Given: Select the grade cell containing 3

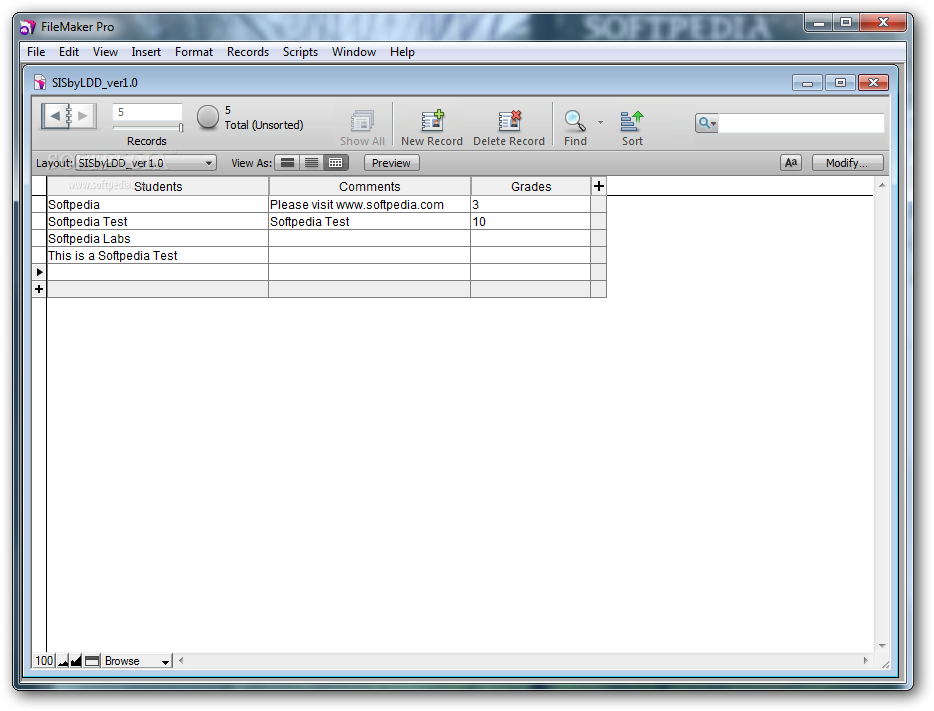Looking at the screenshot, I should (x=531, y=204).
